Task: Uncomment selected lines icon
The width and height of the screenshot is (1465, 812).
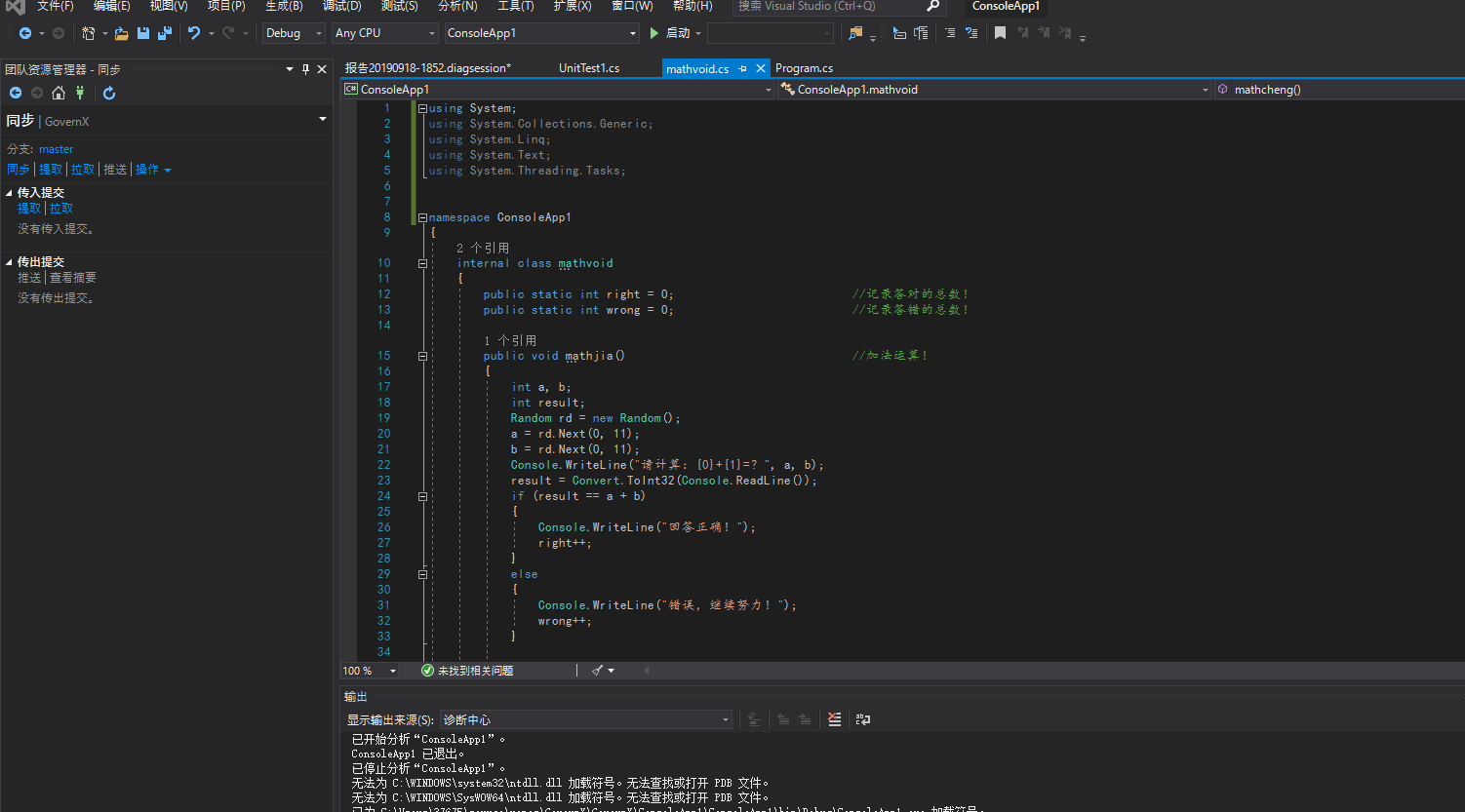Action: pos(971,33)
